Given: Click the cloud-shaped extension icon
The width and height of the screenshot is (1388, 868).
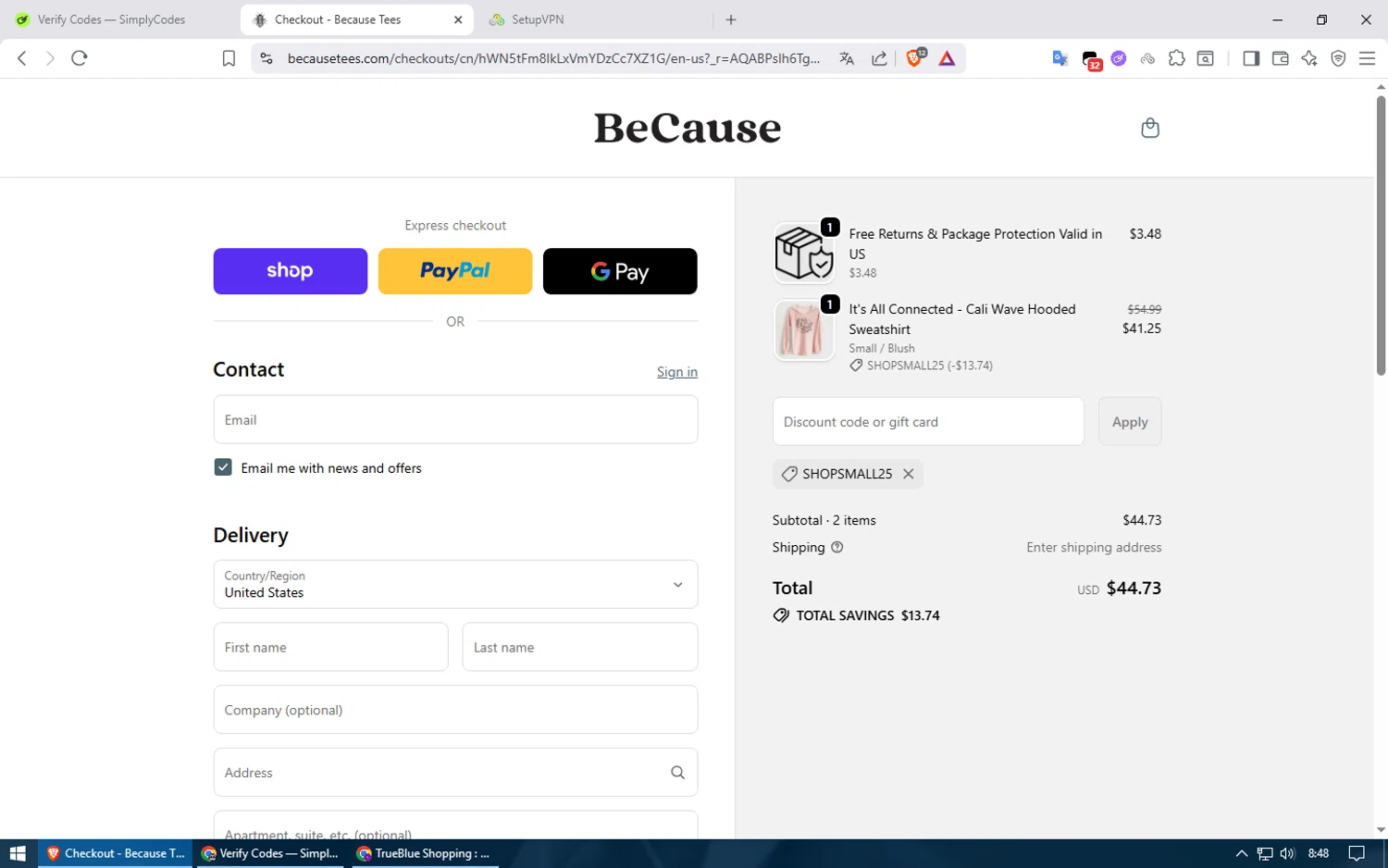Looking at the screenshot, I should (x=1147, y=58).
